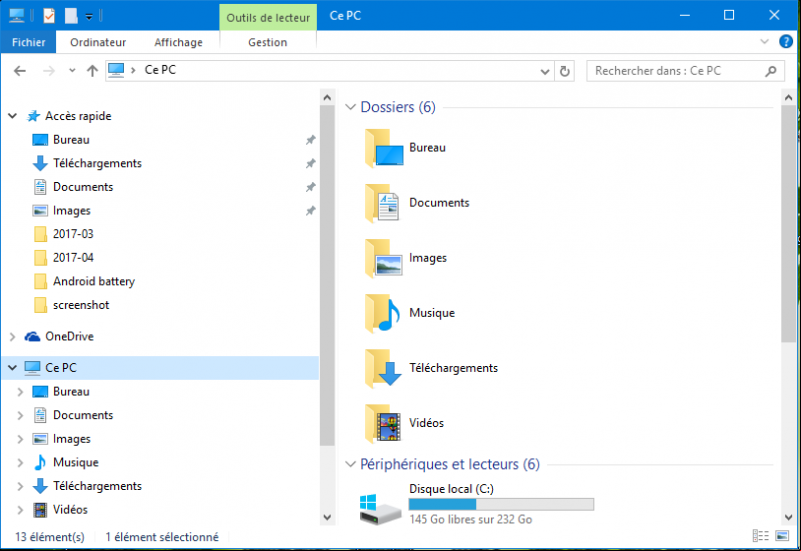Click the navigation pane scrollbar down arrow
This screenshot has width=801, height=551.
point(327,517)
